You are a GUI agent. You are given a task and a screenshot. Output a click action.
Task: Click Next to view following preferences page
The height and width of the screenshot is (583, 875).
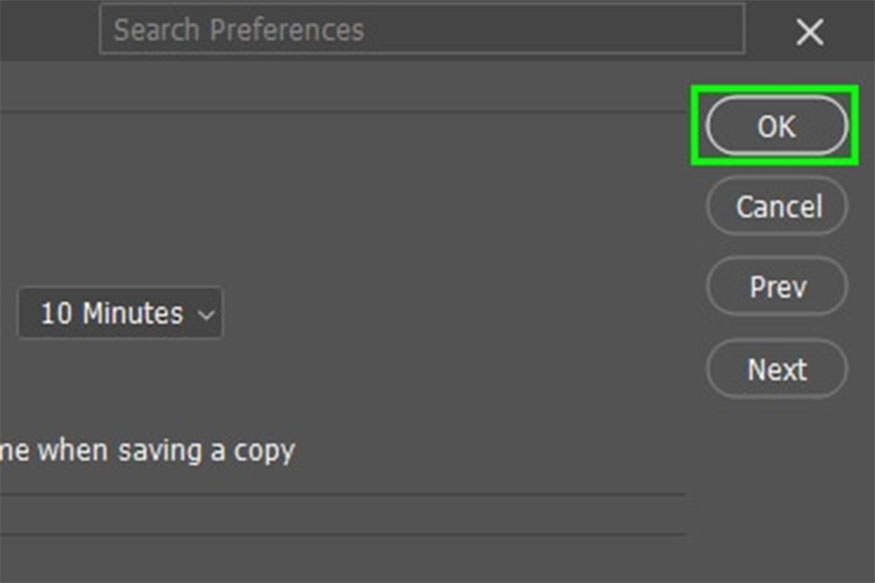776,369
